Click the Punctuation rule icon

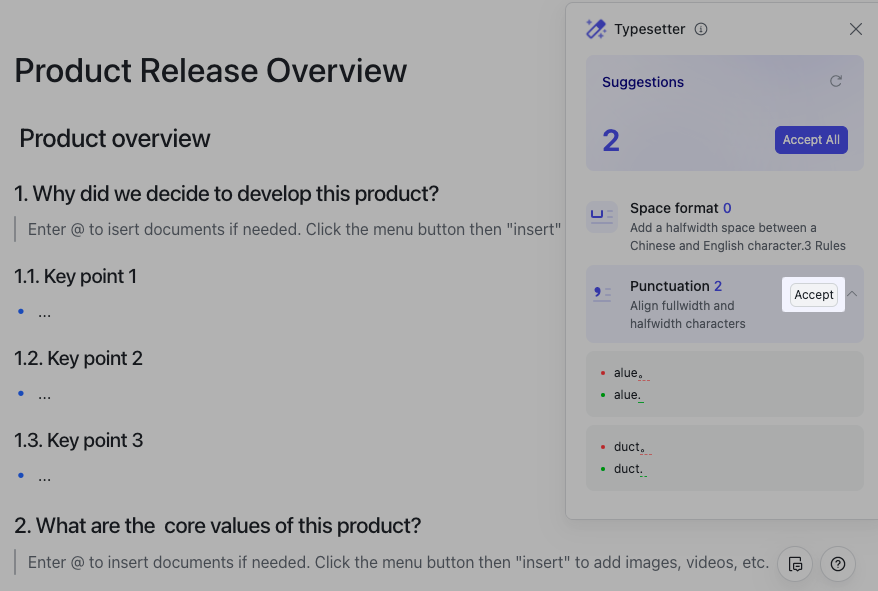pyautogui.click(x=602, y=294)
